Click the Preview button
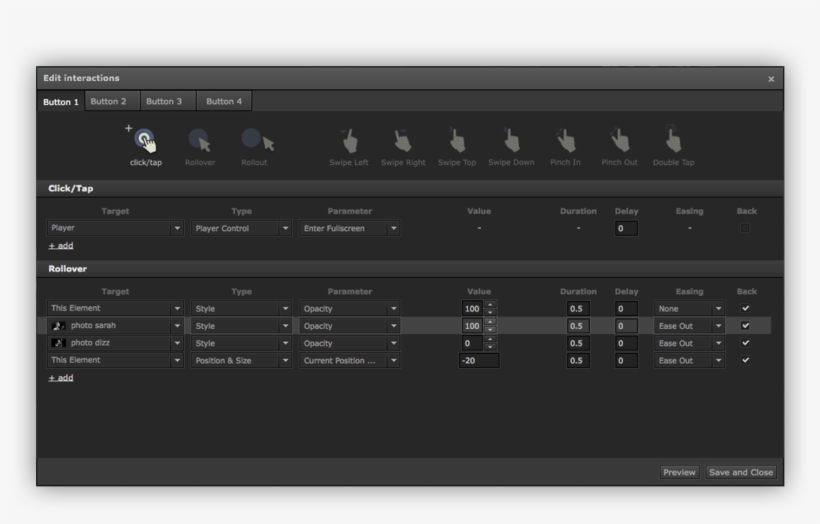This screenshot has height=524, width=820. pyautogui.click(x=679, y=472)
